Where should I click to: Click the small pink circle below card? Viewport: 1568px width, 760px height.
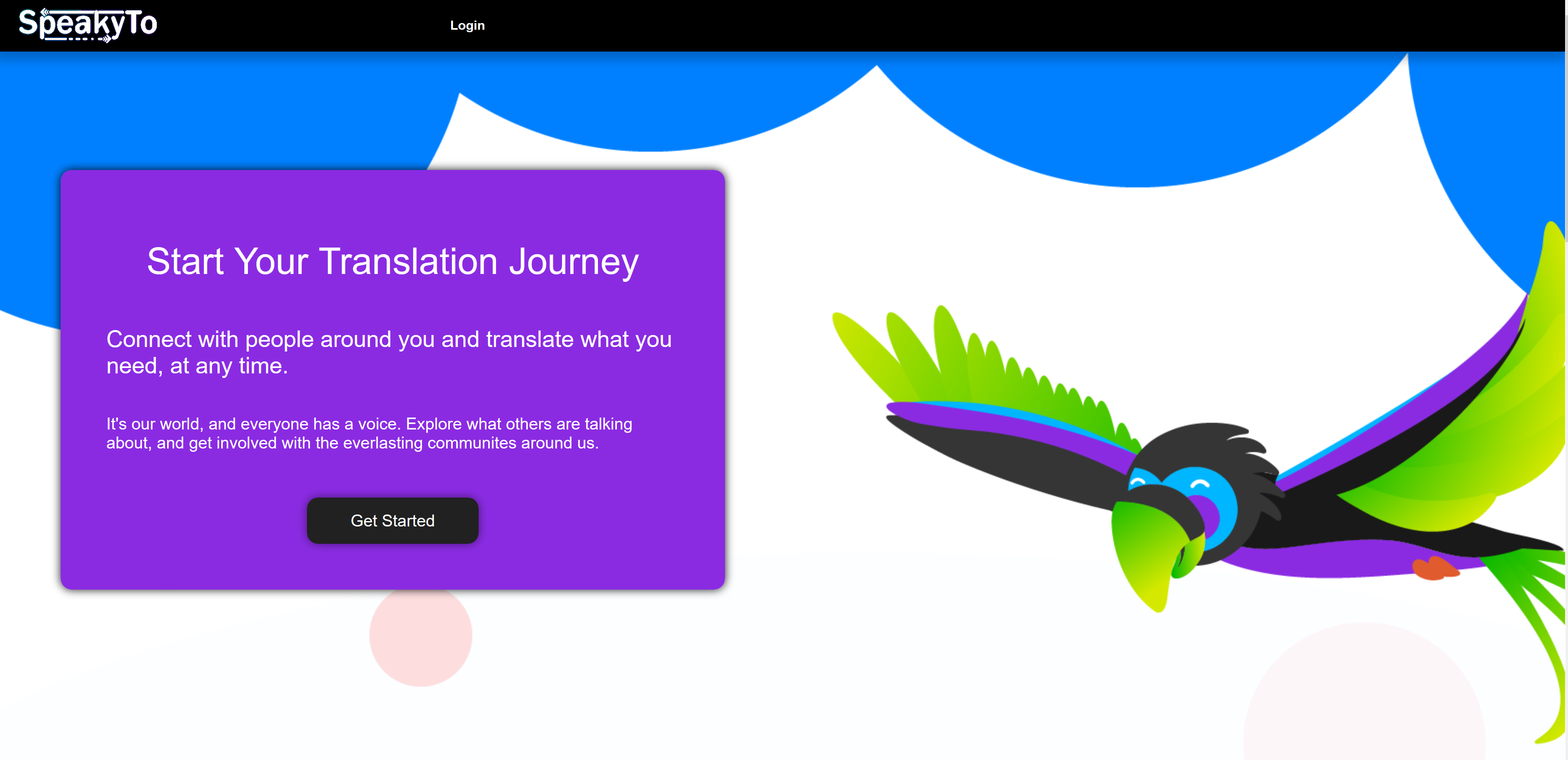tap(420, 639)
